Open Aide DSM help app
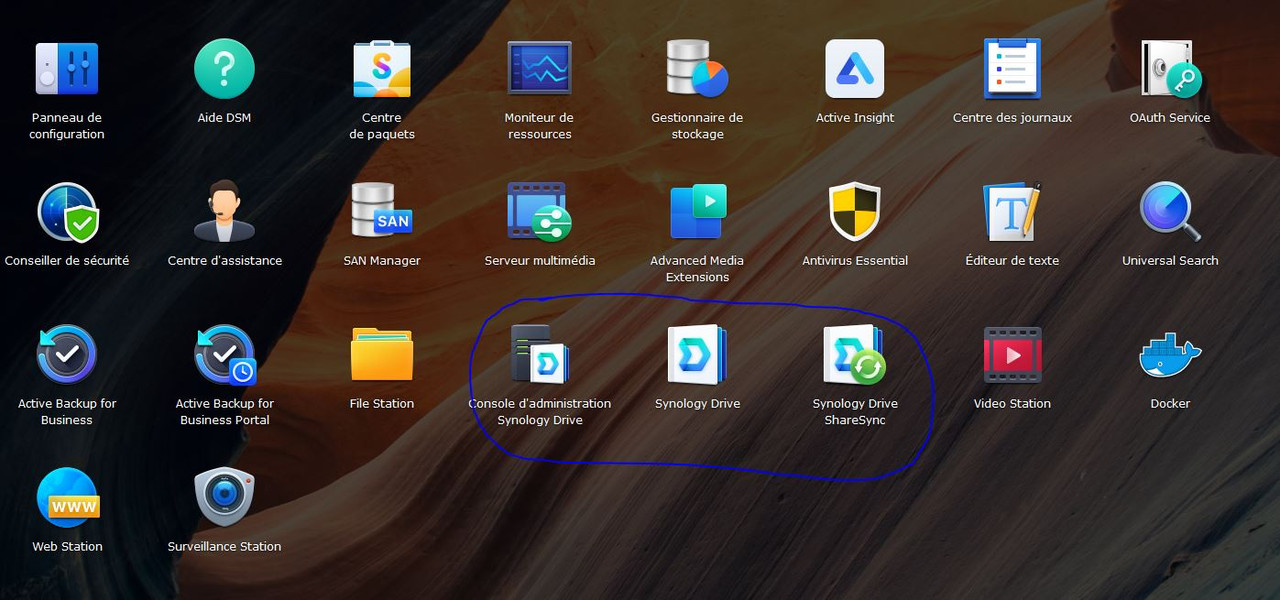 tap(224, 69)
